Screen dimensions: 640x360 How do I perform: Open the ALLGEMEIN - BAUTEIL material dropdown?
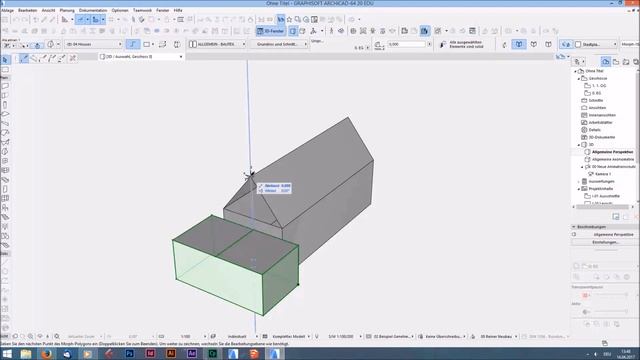click(217, 44)
